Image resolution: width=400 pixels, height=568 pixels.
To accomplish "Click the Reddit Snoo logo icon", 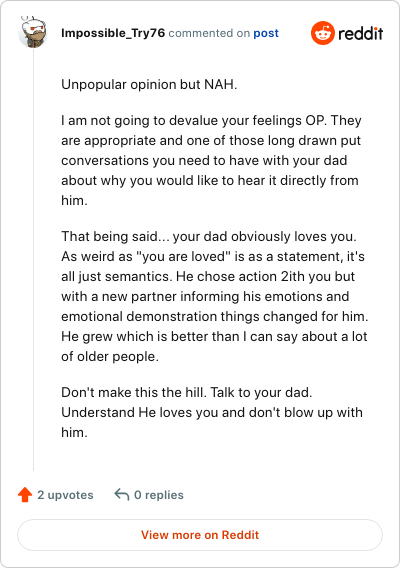I will (x=322, y=33).
